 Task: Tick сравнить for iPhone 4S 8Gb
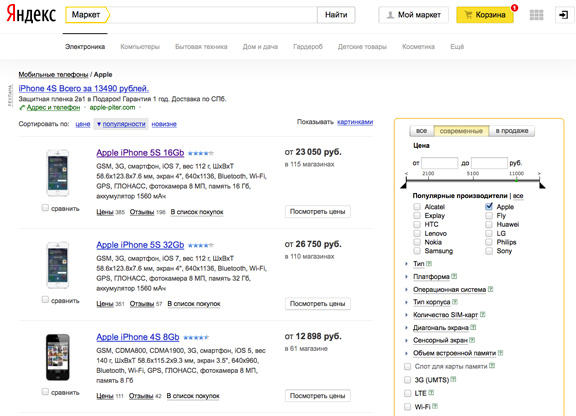point(45,392)
